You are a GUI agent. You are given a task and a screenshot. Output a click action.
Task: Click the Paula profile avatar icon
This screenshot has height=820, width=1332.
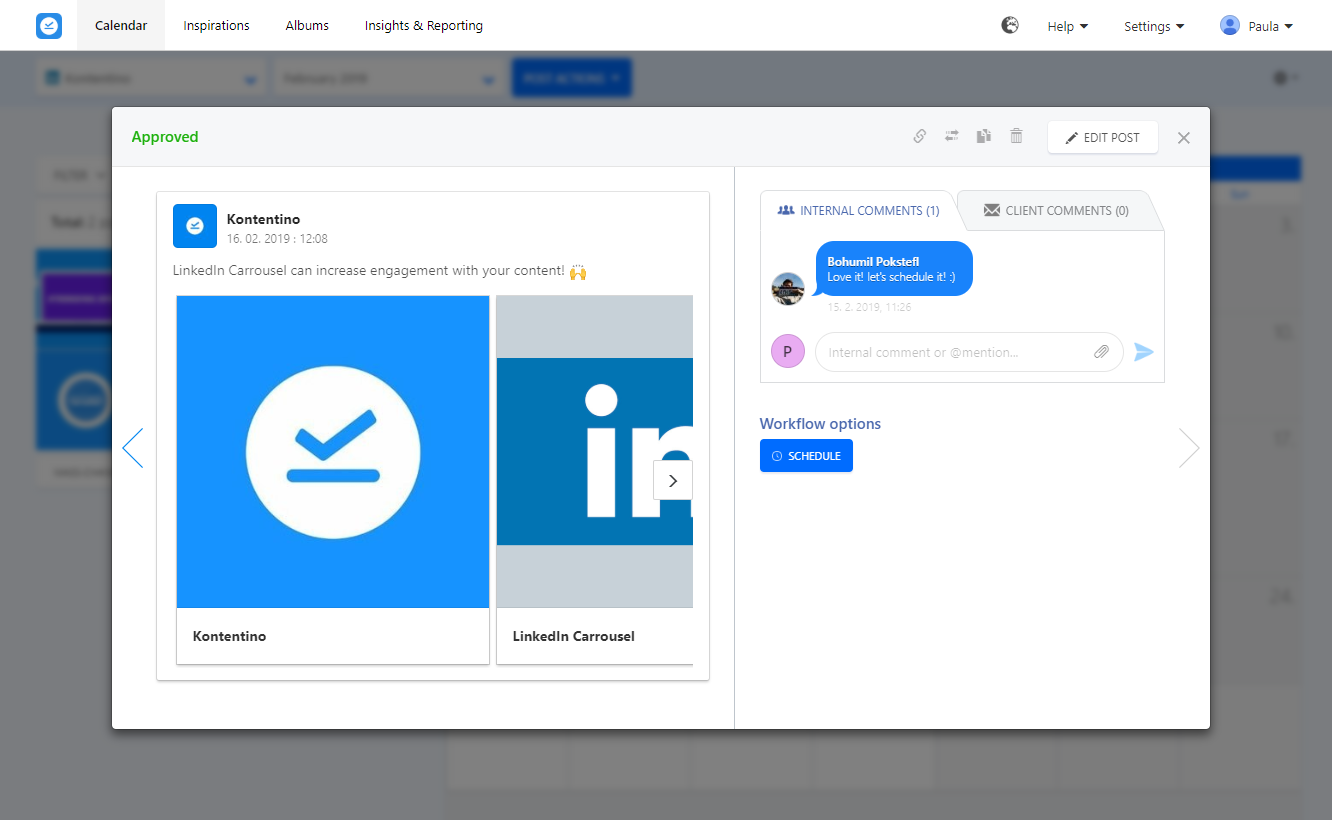pyautogui.click(x=1230, y=25)
